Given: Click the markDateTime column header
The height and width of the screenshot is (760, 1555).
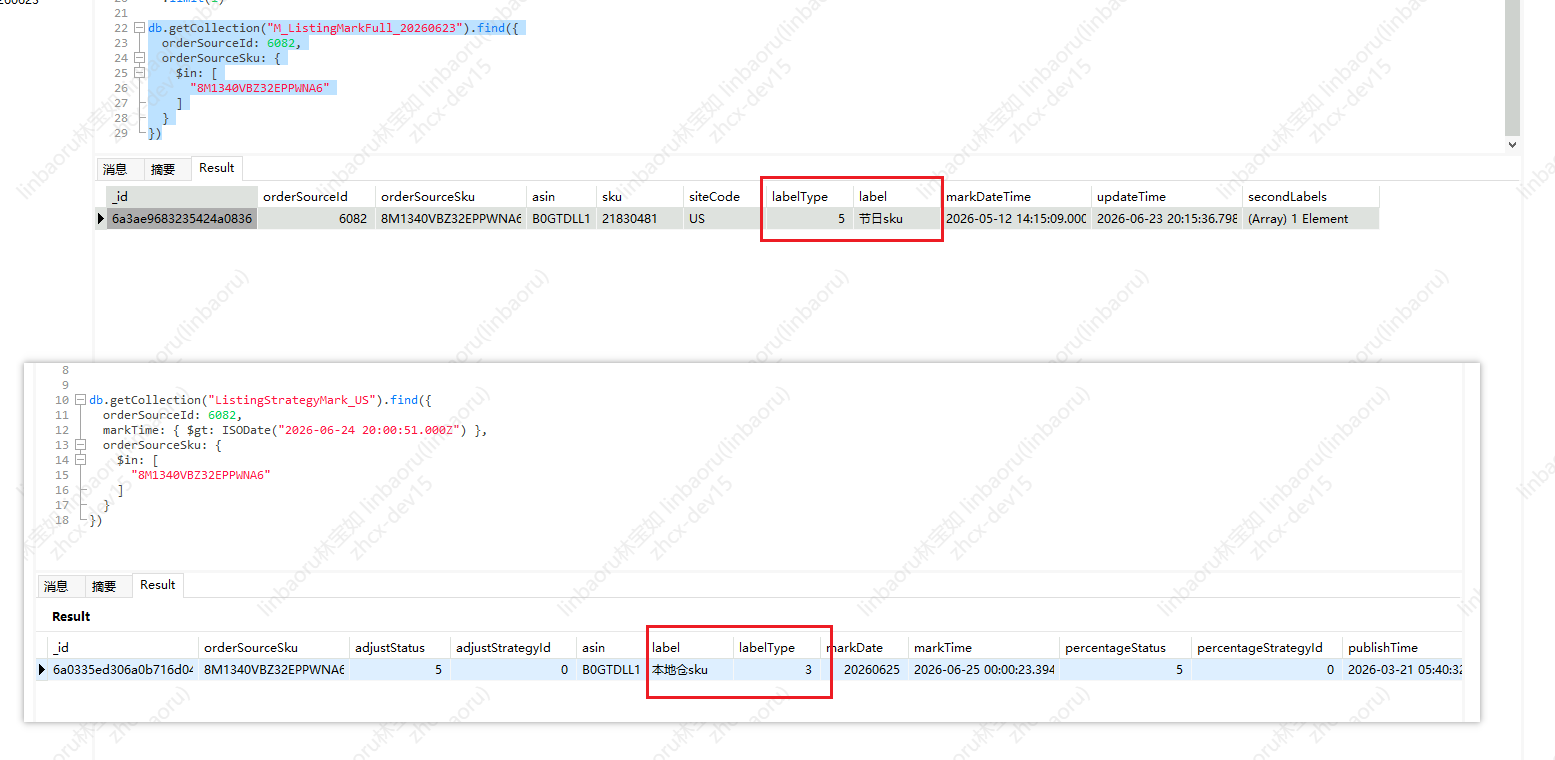Looking at the screenshot, I should coord(1016,197).
